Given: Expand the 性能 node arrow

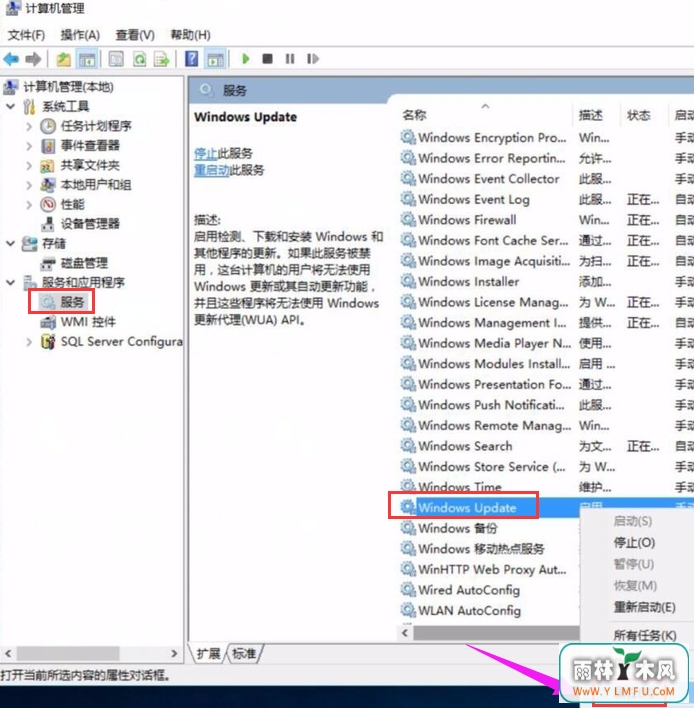Looking at the screenshot, I should (29, 205).
